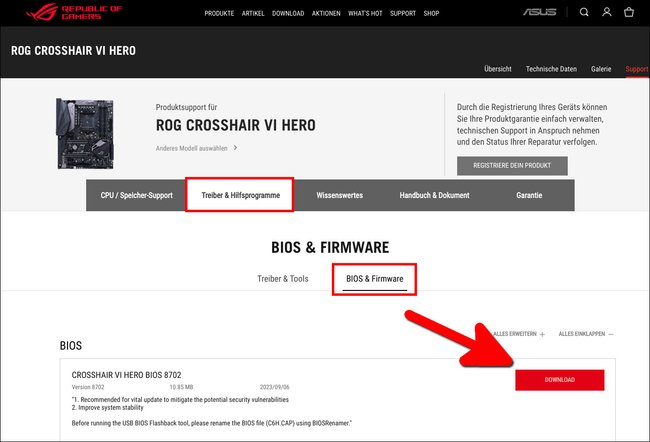Open Aktionen menu
This screenshot has height=442, width=650.
point(326,13)
